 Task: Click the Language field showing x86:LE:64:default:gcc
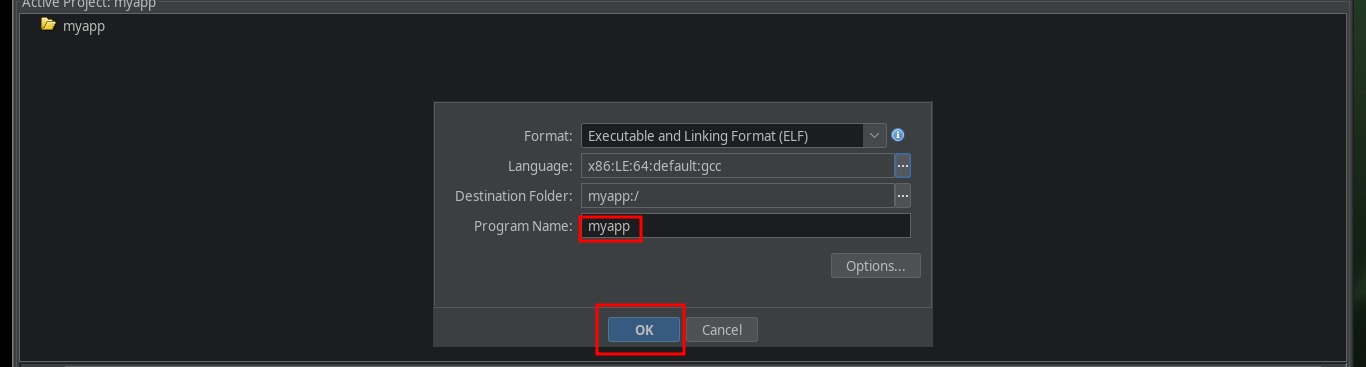click(x=737, y=165)
